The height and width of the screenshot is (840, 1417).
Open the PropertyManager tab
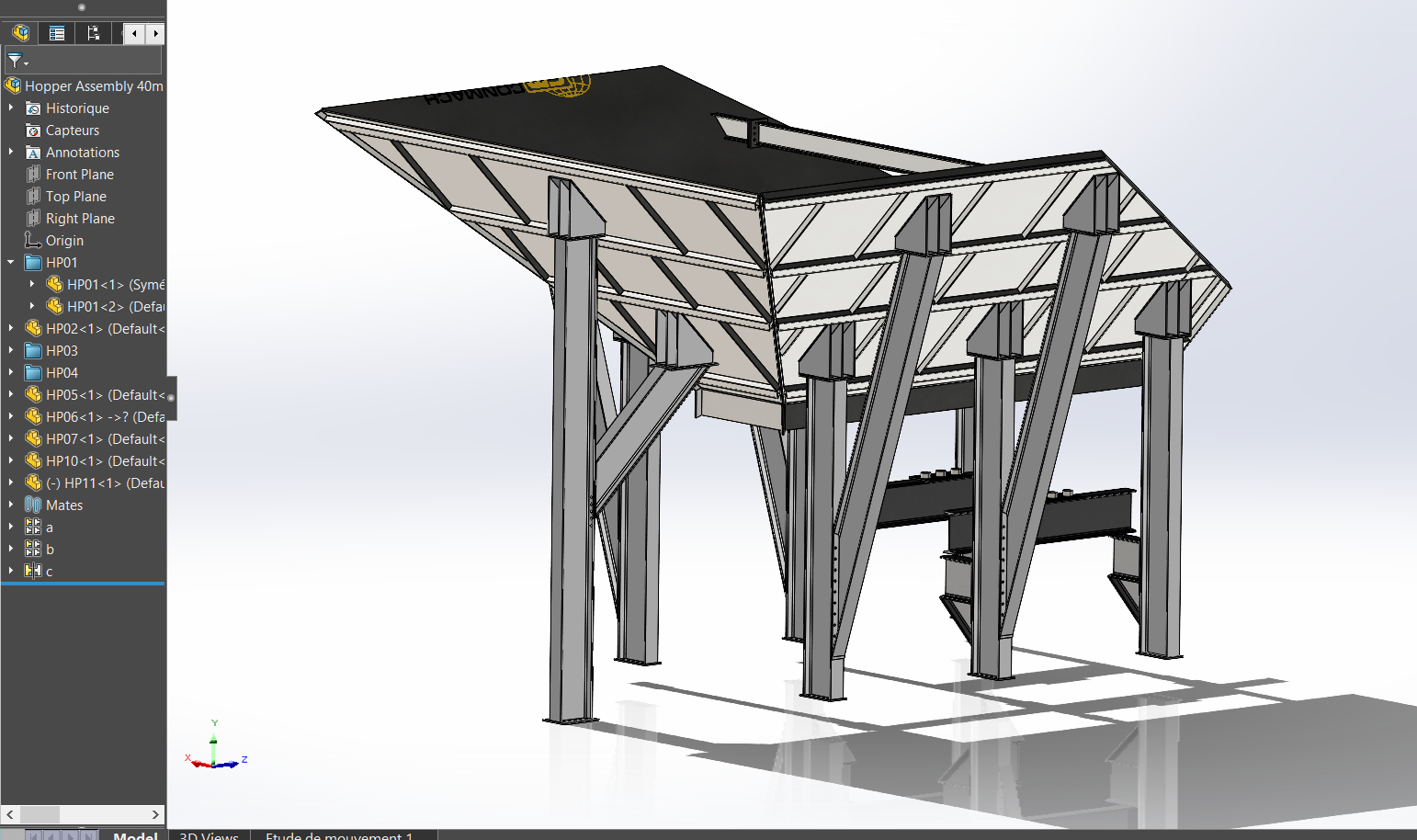(57, 33)
